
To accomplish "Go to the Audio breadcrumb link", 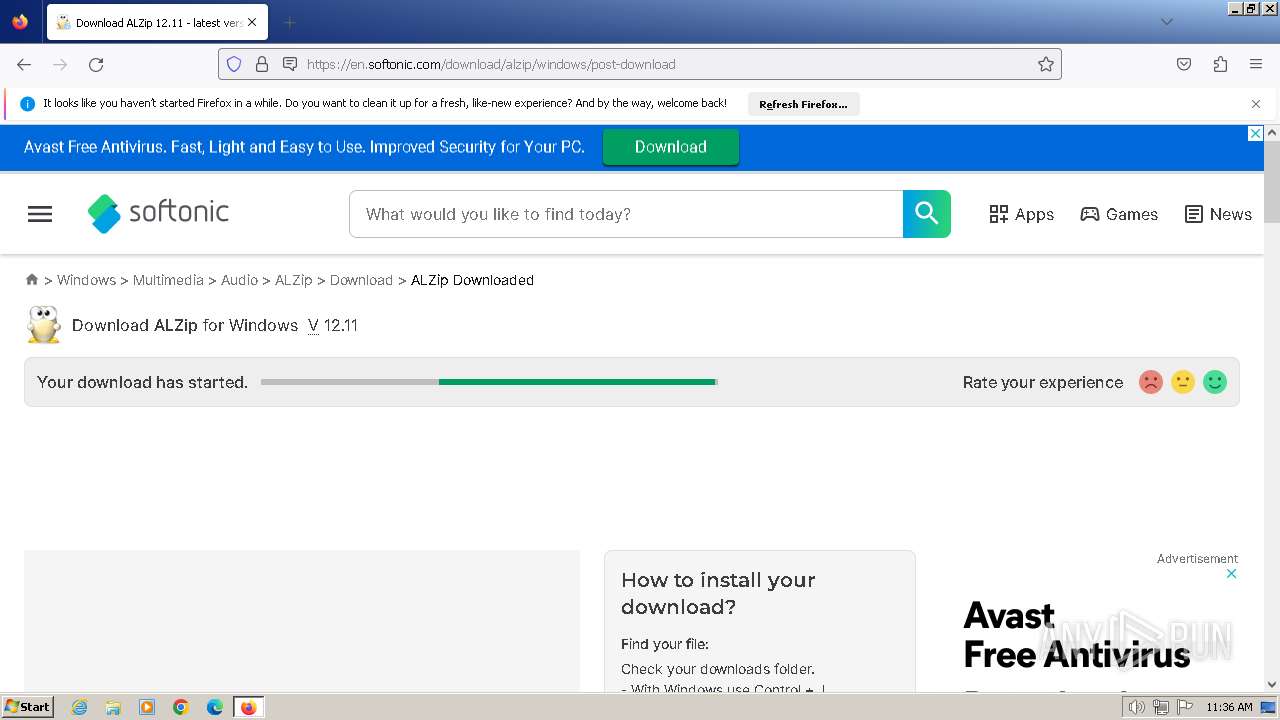I will click(x=239, y=280).
